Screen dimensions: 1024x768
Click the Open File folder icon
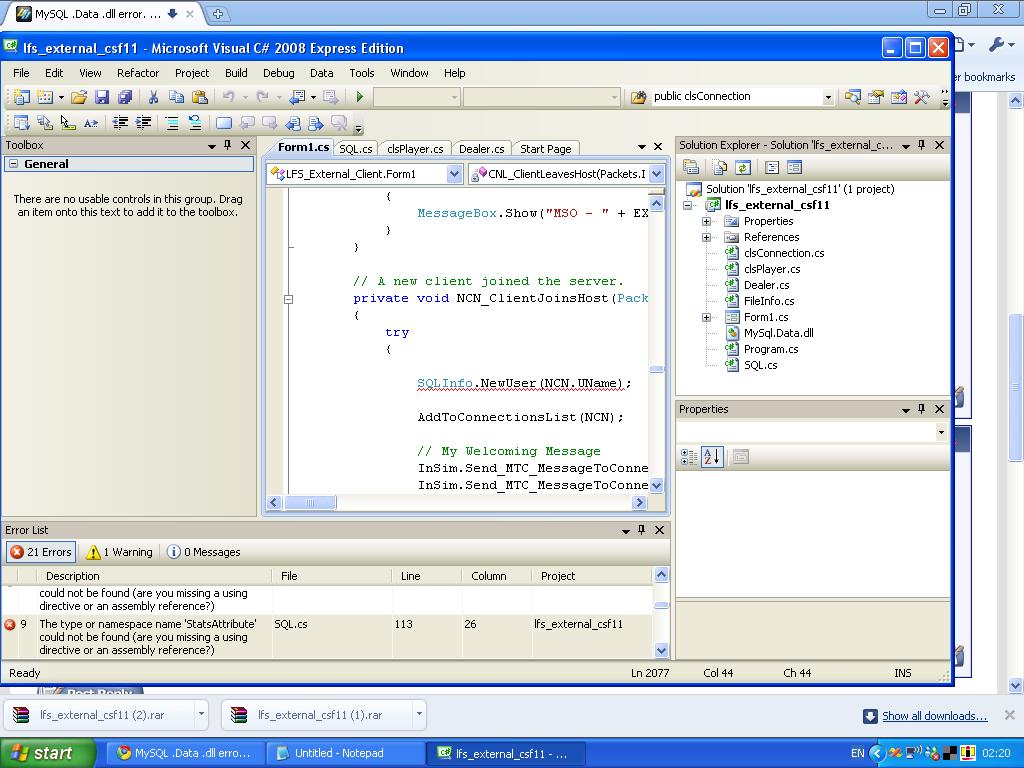click(79, 97)
